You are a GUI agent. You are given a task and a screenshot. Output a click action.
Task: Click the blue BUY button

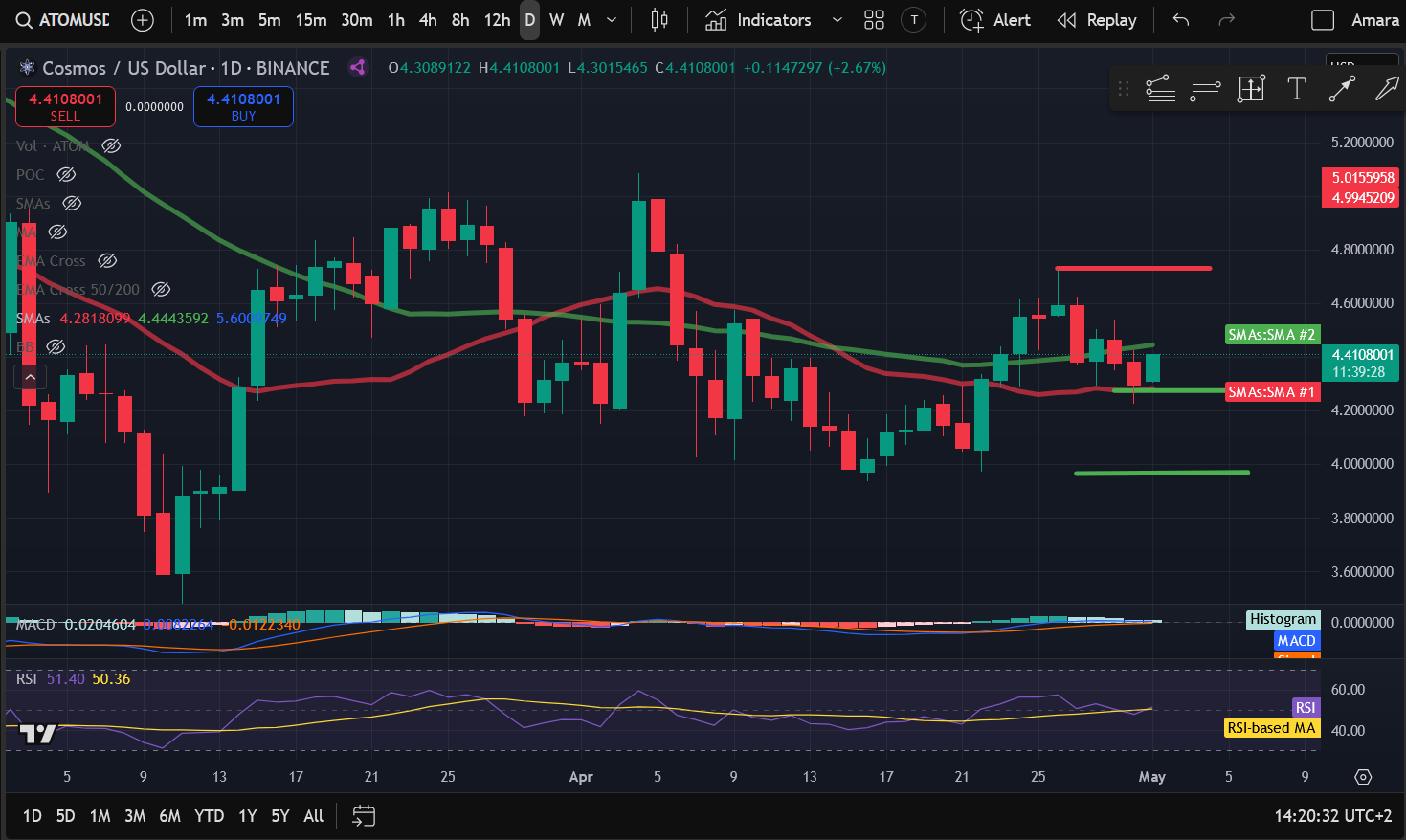pyautogui.click(x=243, y=106)
